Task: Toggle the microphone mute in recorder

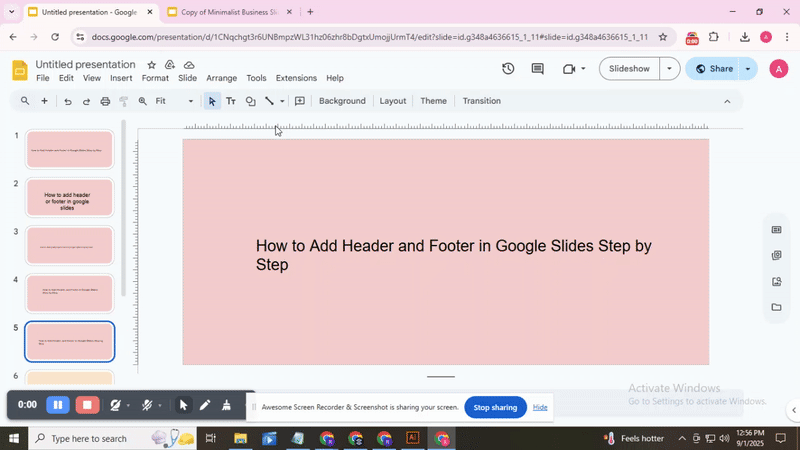Action: [147, 405]
